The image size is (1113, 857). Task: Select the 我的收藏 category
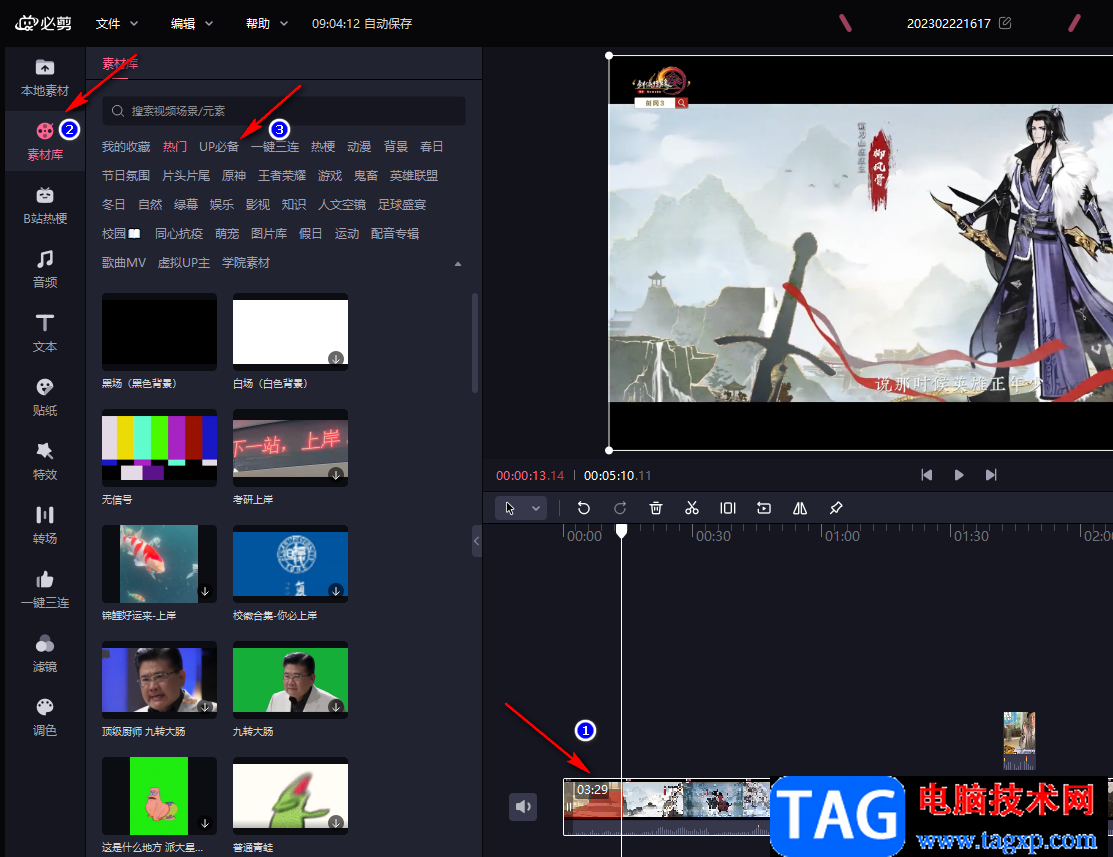(126, 146)
